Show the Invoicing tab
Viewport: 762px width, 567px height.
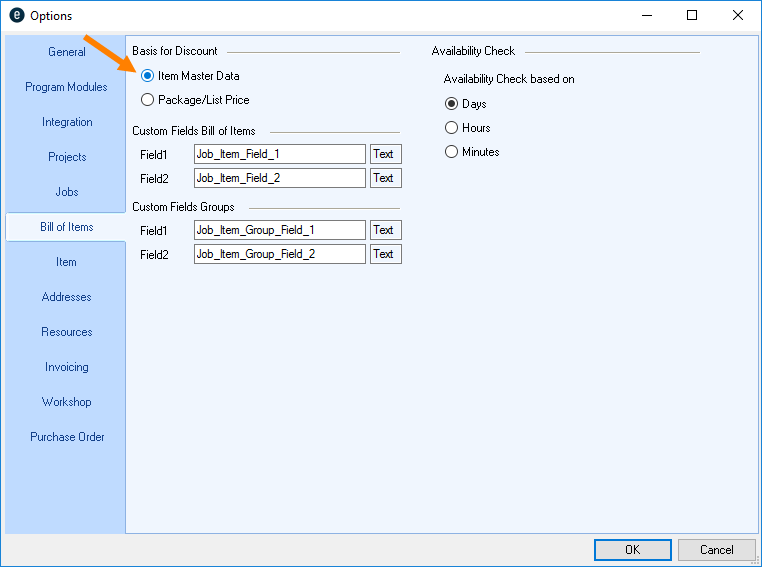click(66, 367)
